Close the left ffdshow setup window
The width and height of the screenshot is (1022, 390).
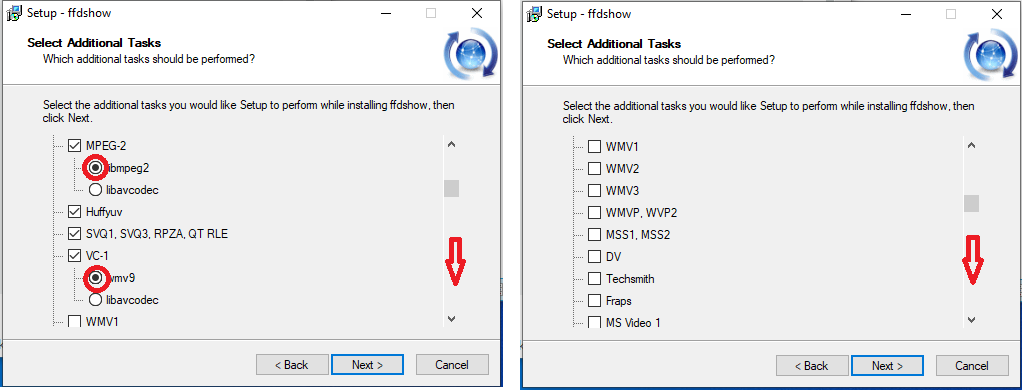point(478,13)
